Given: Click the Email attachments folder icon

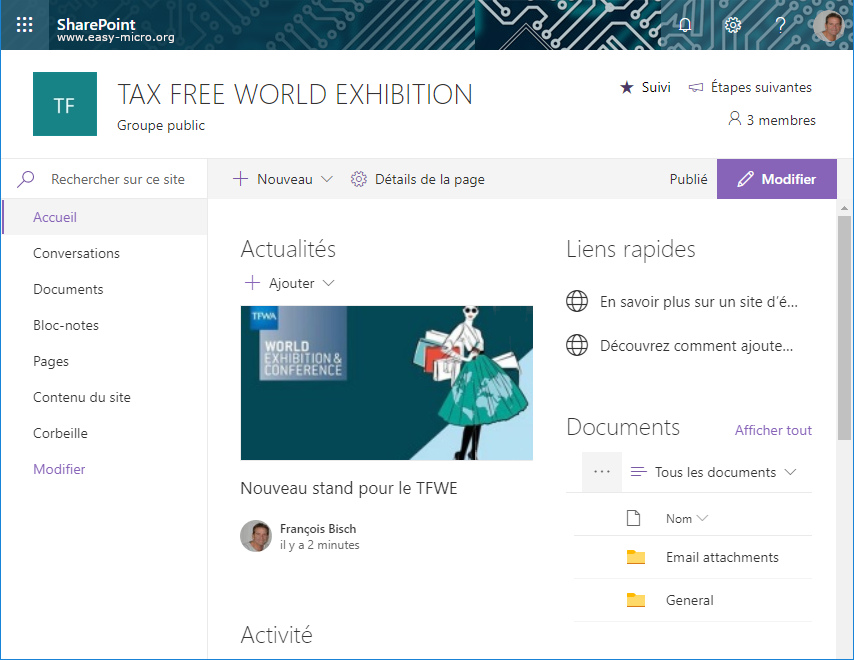Looking at the screenshot, I should [636, 557].
